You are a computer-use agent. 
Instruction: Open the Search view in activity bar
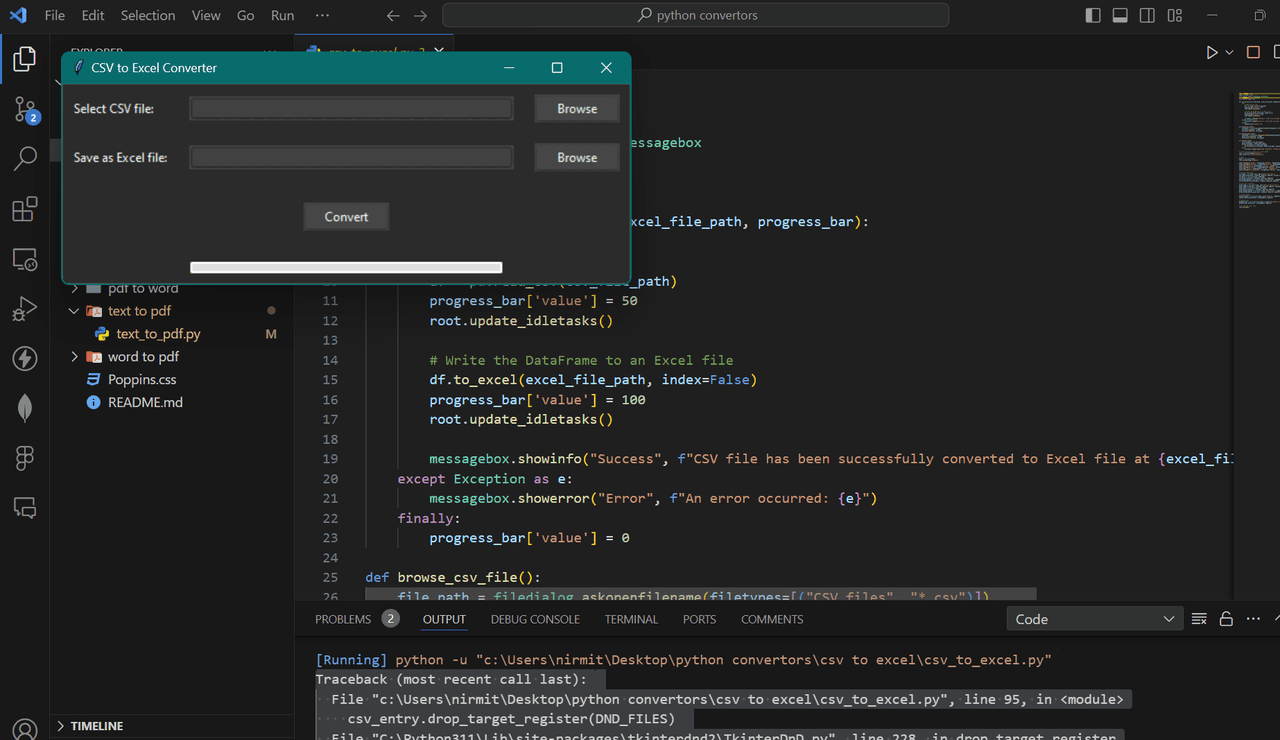coord(25,158)
